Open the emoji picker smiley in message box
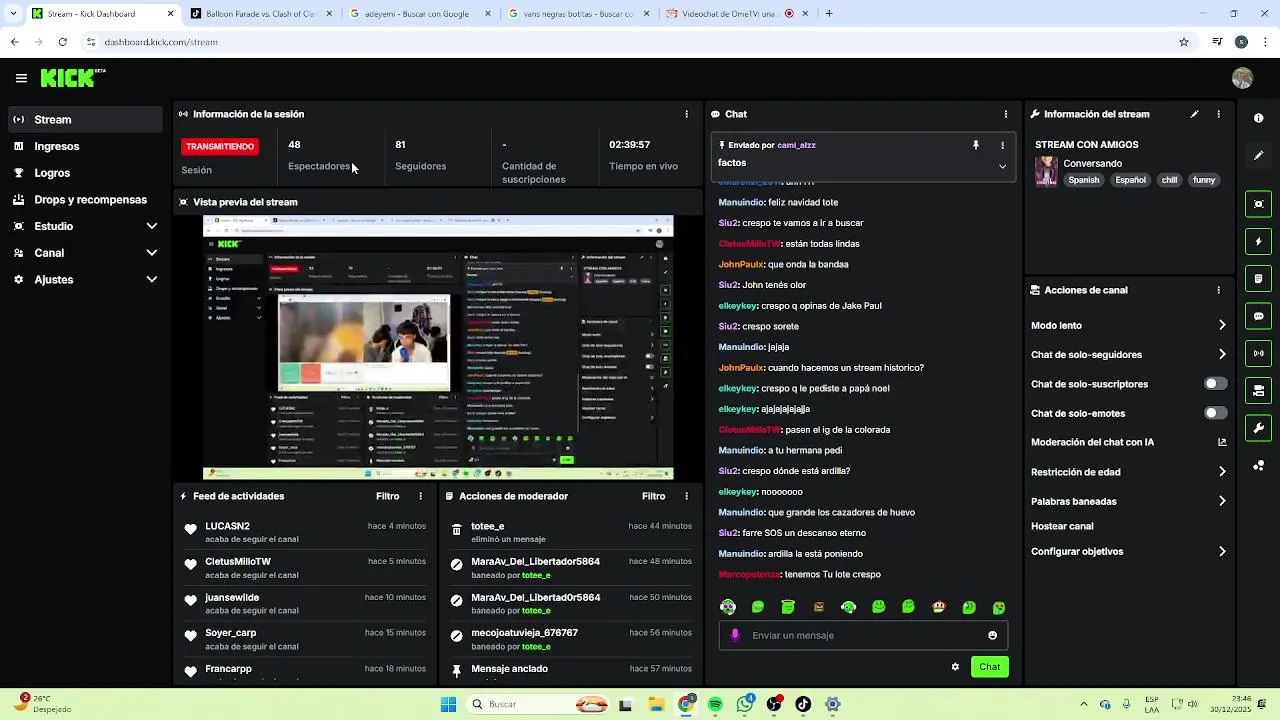1280x720 pixels. click(x=992, y=635)
